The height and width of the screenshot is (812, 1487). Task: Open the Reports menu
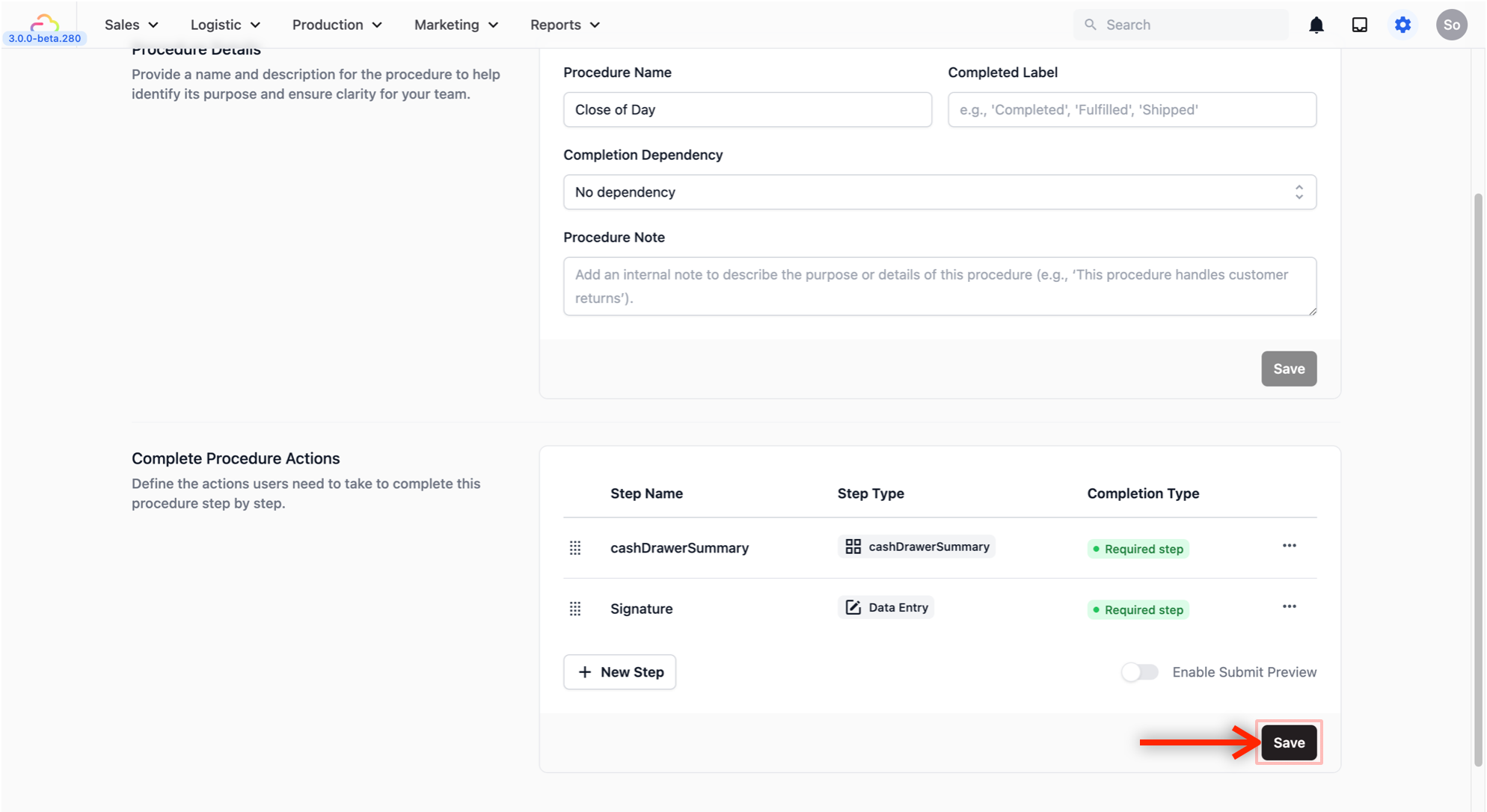565,25
